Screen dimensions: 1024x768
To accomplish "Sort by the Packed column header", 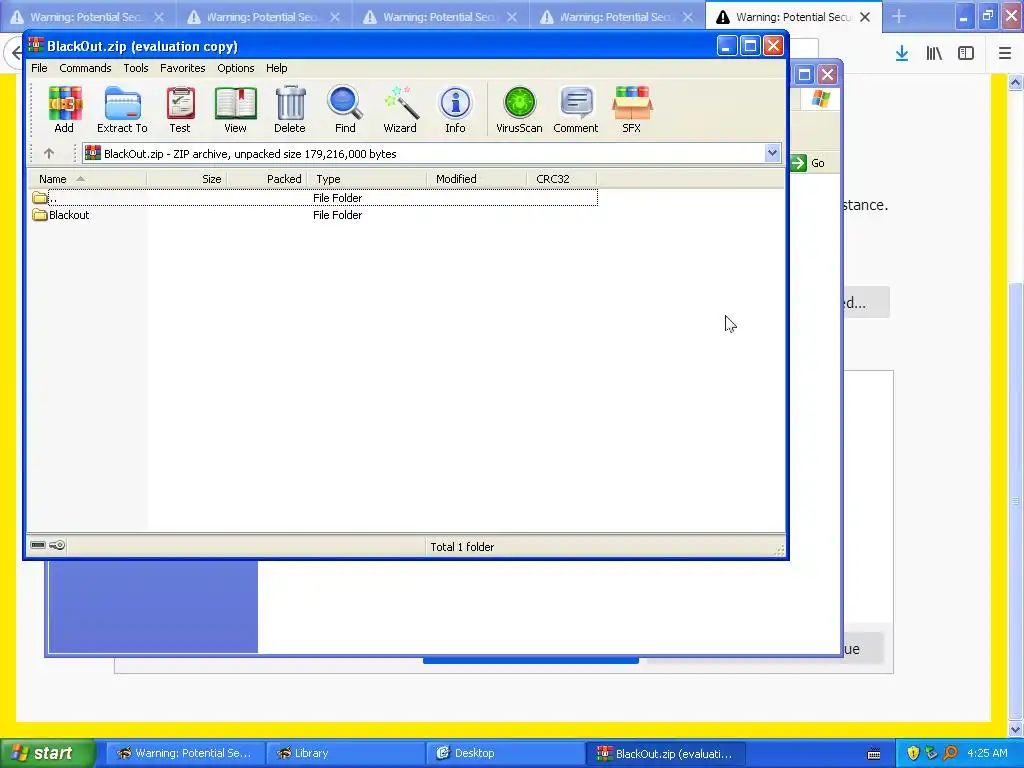I will [x=266, y=179].
